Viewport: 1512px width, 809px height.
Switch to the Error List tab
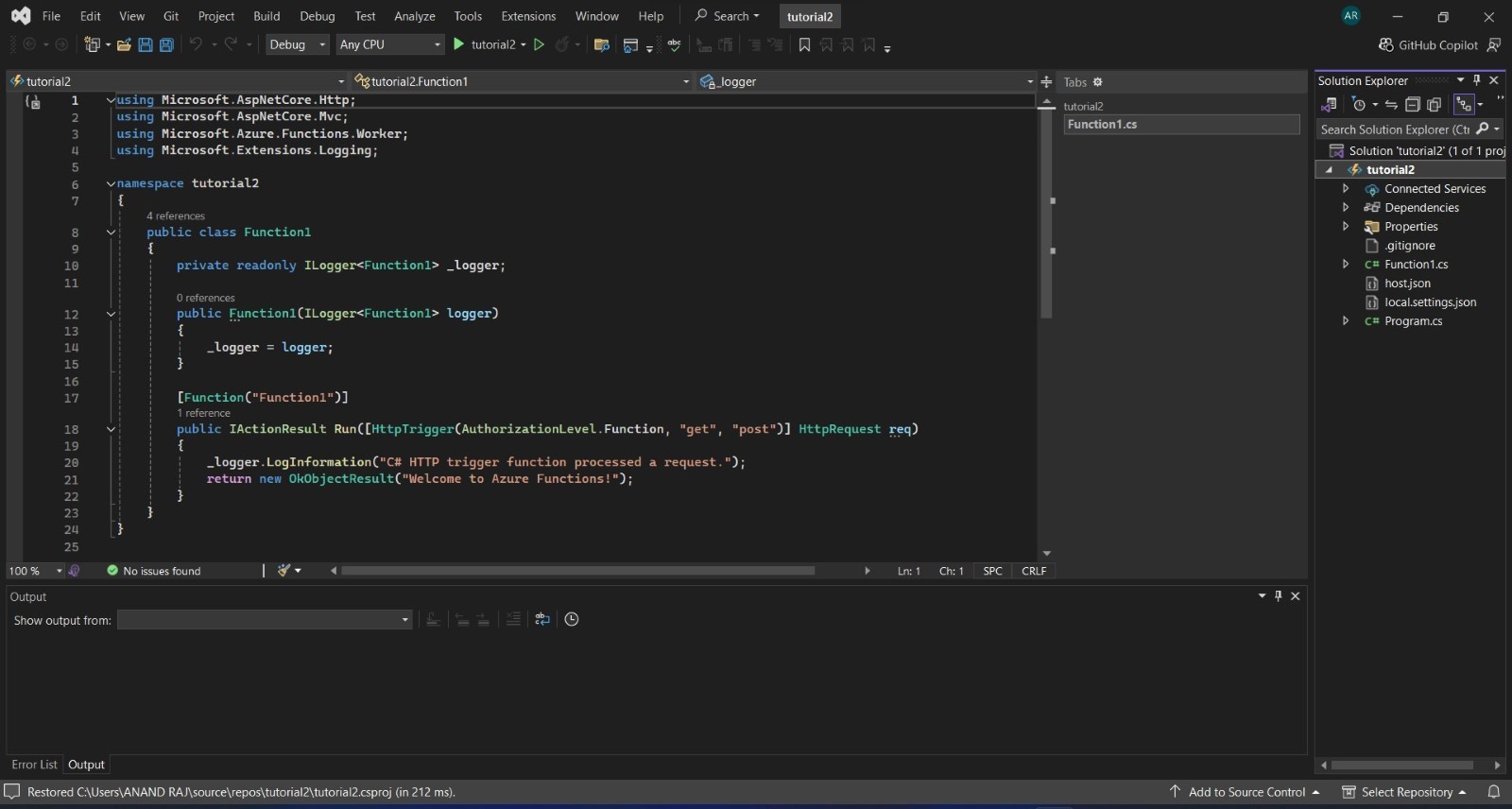click(34, 765)
